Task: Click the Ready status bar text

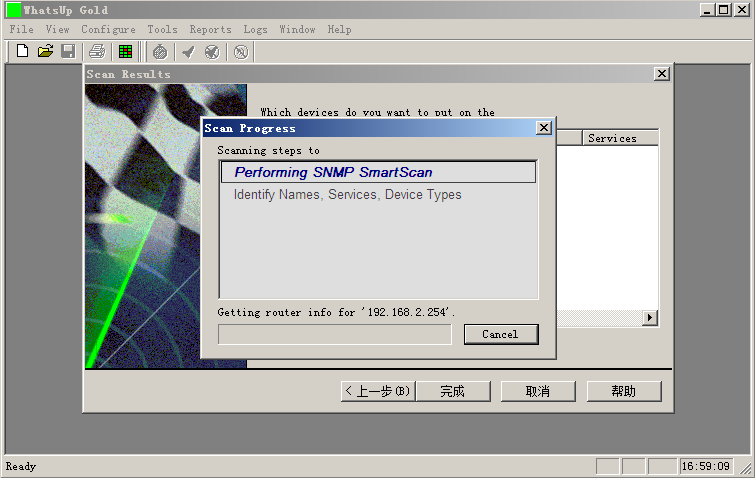Action: [x=21, y=466]
